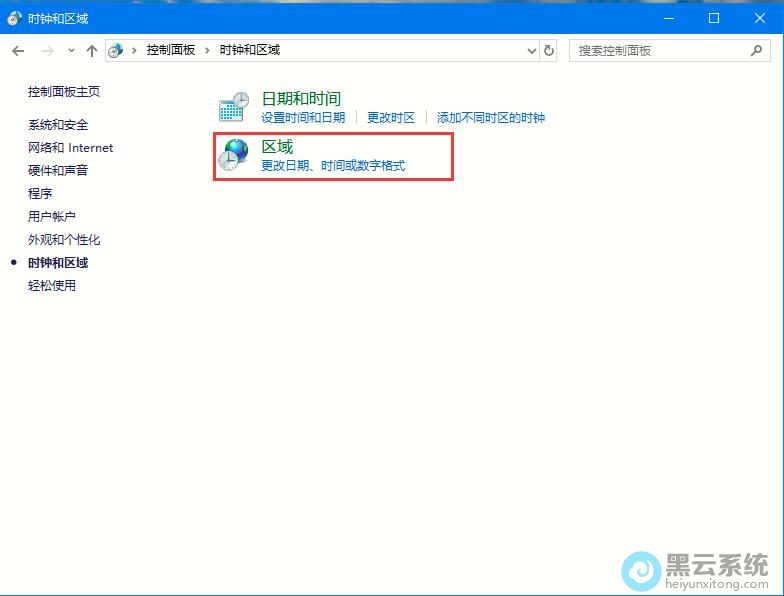Open 控制面板主页 from the sidebar
The image size is (784, 596).
pyautogui.click(x=64, y=92)
